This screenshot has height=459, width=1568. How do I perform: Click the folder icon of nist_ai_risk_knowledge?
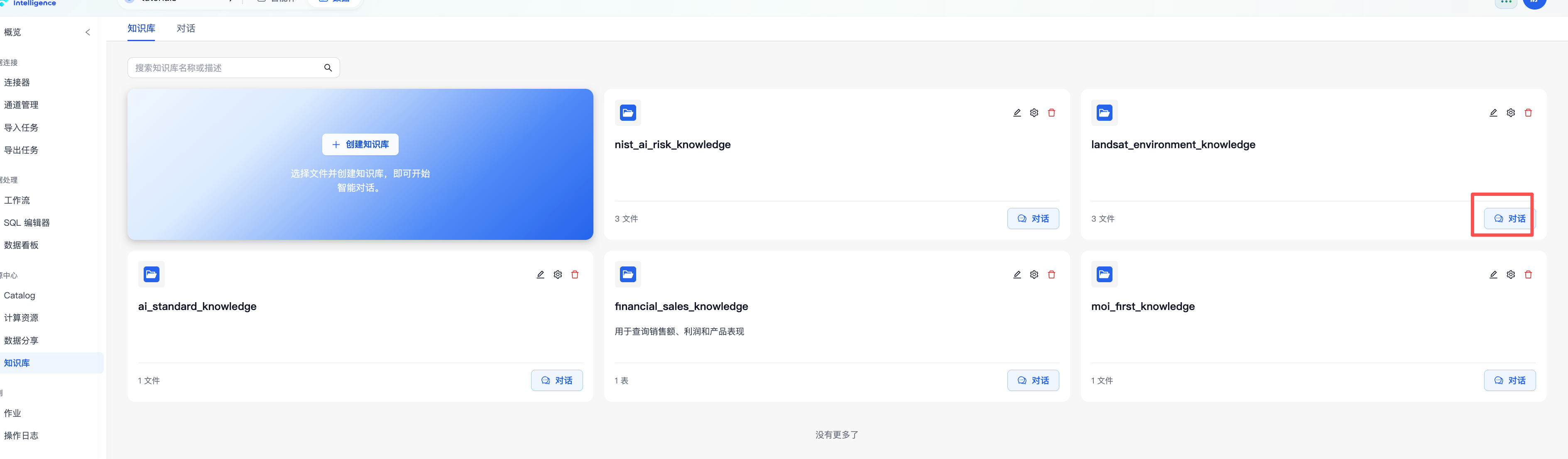point(627,113)
